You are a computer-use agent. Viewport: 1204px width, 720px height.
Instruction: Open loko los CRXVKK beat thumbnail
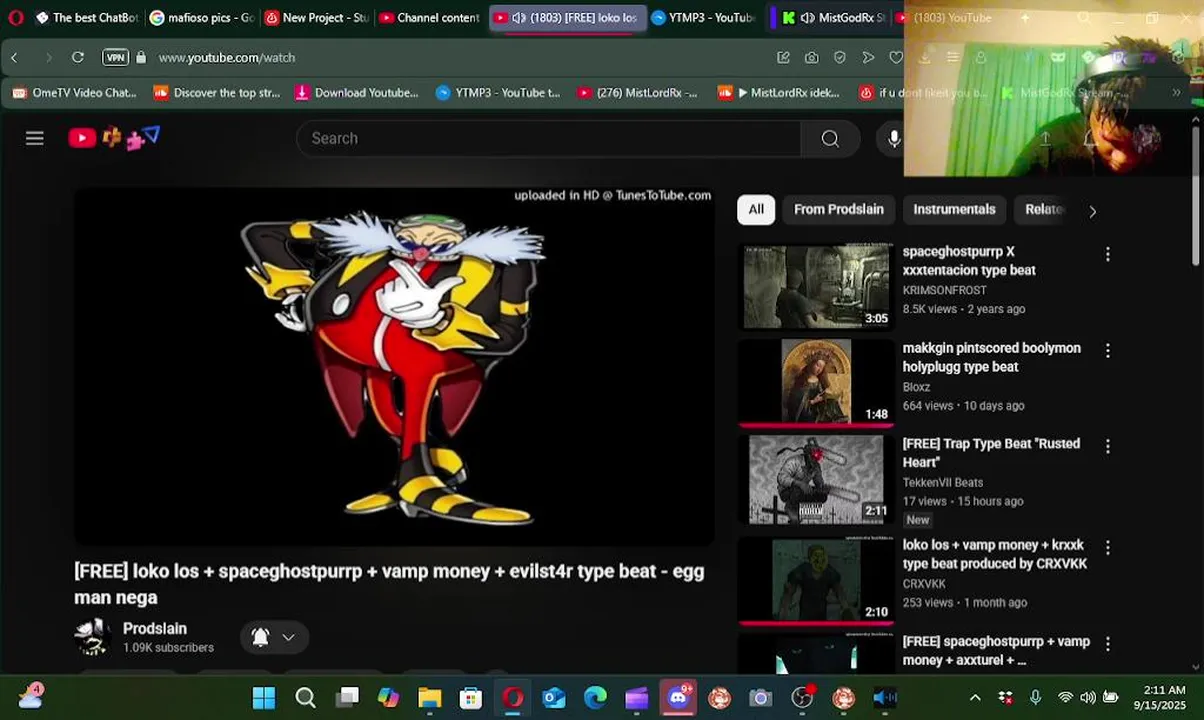816,580
